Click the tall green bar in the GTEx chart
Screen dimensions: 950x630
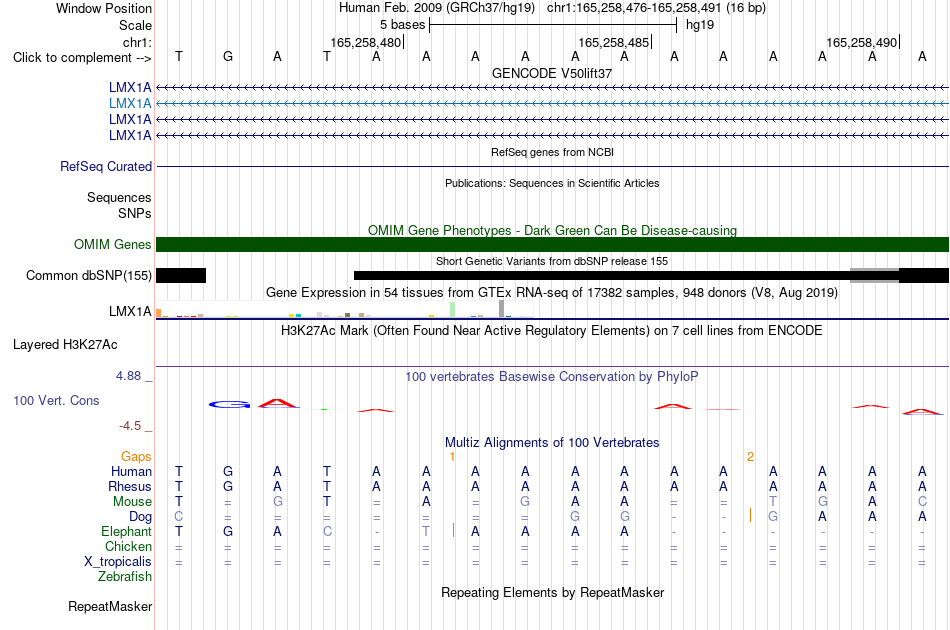click(453, 310)
